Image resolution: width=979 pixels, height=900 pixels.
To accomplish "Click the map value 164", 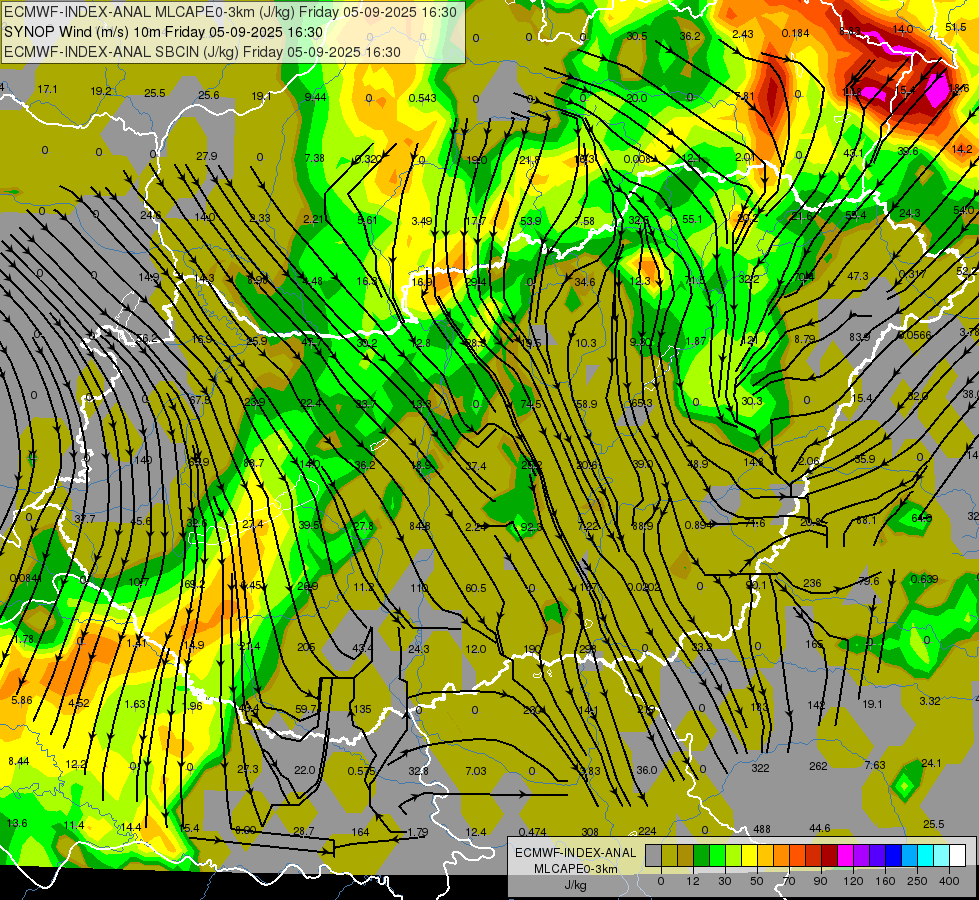I will click(x=360, y=832).
